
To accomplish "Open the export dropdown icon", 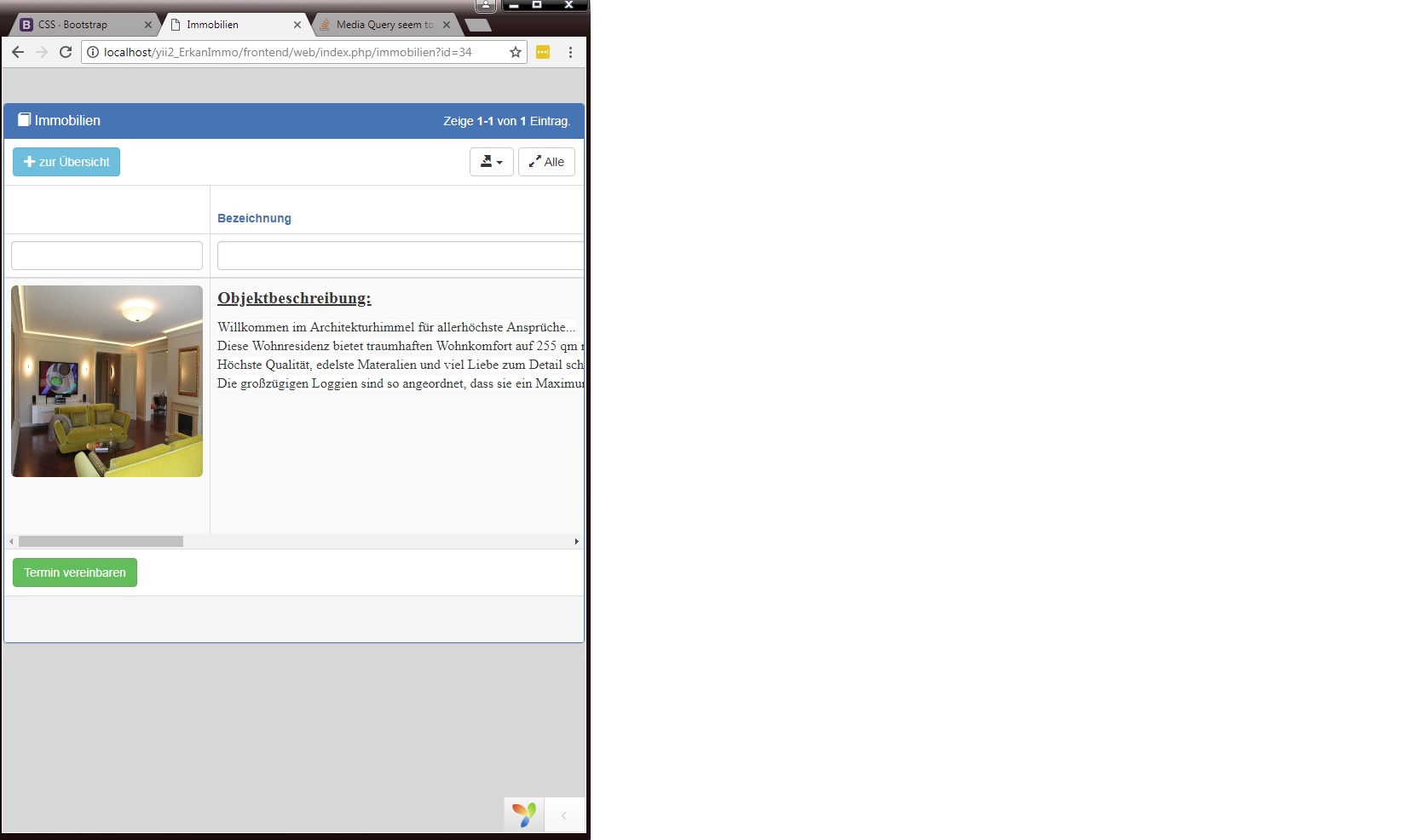I will click(487, 162).
